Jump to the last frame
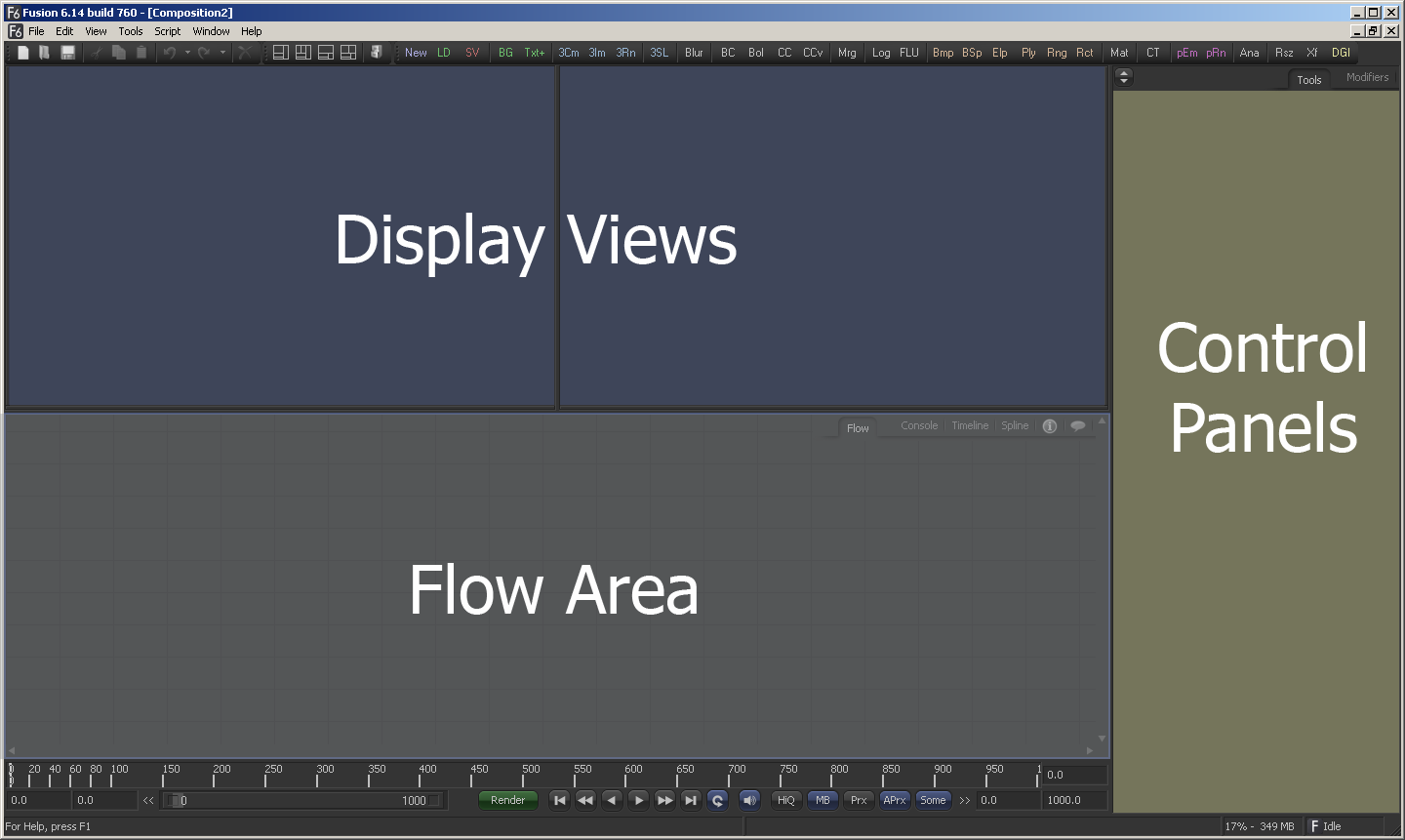This screenshot has width=1405, height=840. click(x=691, y=800)
